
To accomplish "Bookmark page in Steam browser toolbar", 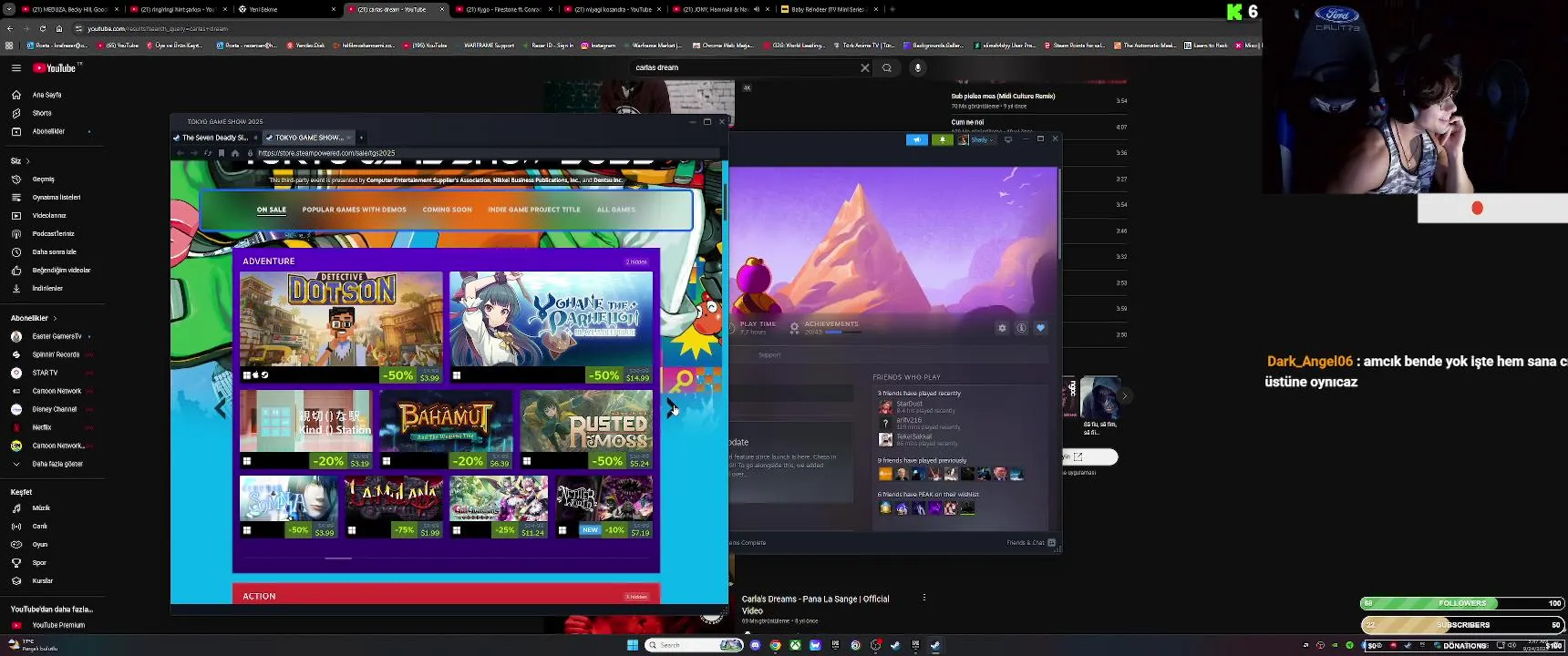I will [x=222, y=153].
